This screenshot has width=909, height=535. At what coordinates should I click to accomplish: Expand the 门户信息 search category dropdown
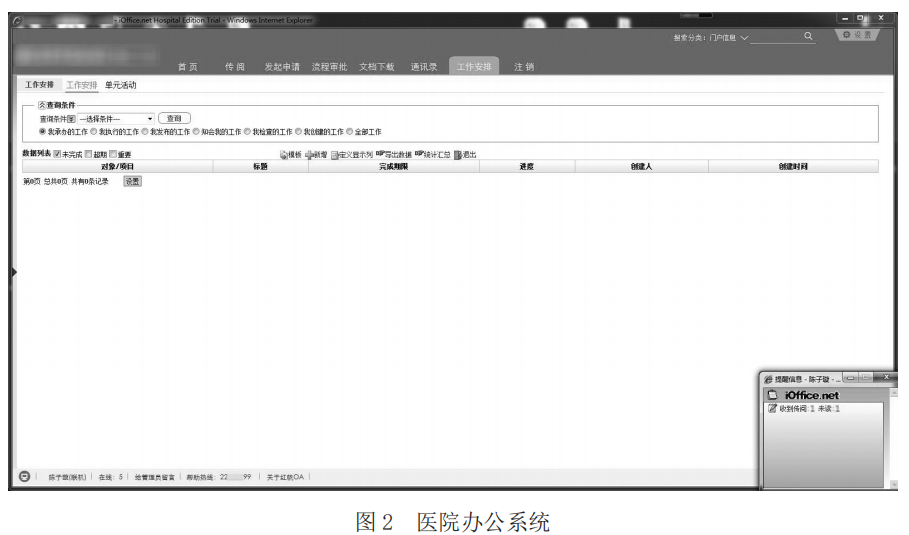click(x=744, y=38)
